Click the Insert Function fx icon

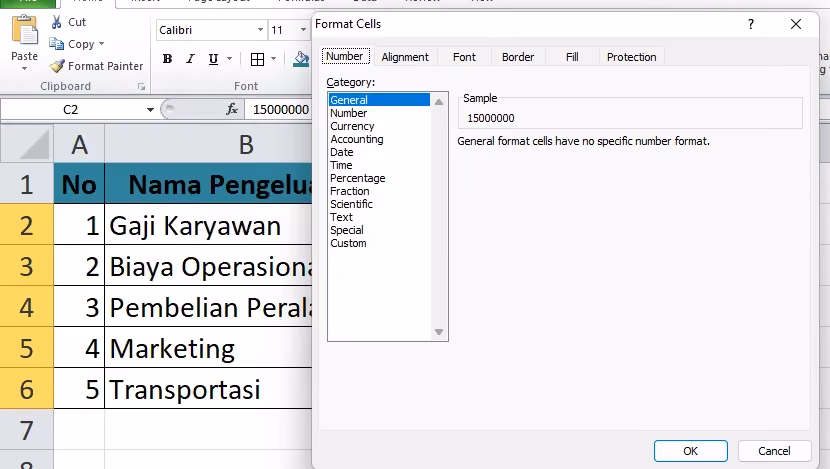(x=232, y=110)
